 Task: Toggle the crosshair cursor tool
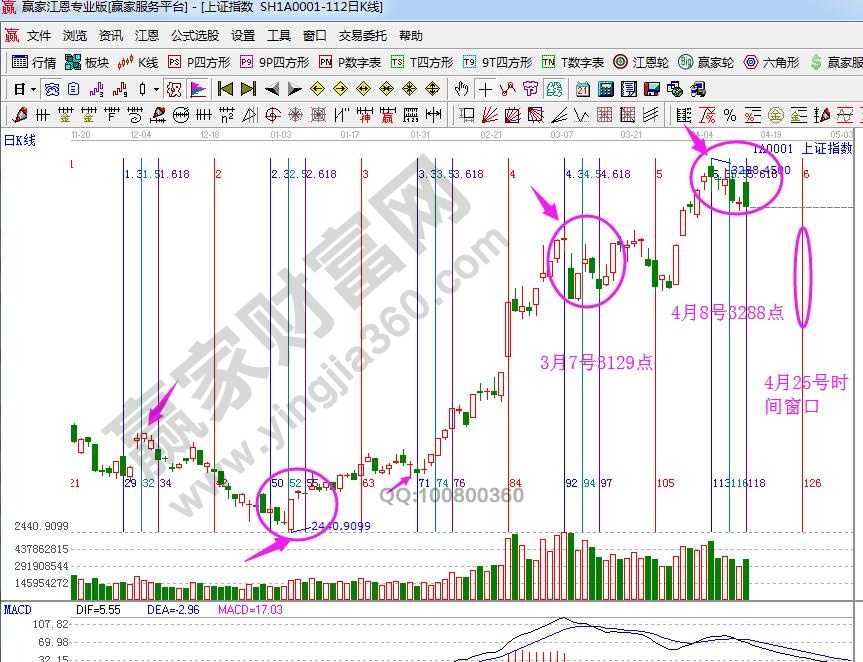tap(484, 88)
